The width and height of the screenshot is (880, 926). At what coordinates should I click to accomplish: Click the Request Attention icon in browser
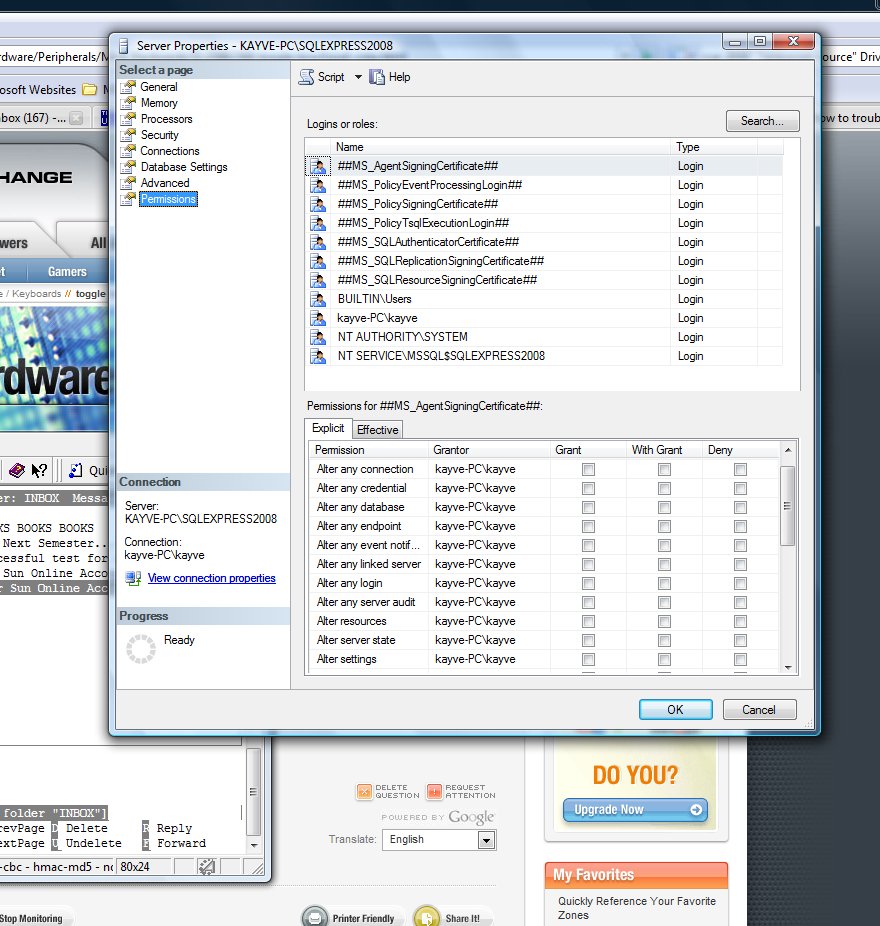click(434, 791)
